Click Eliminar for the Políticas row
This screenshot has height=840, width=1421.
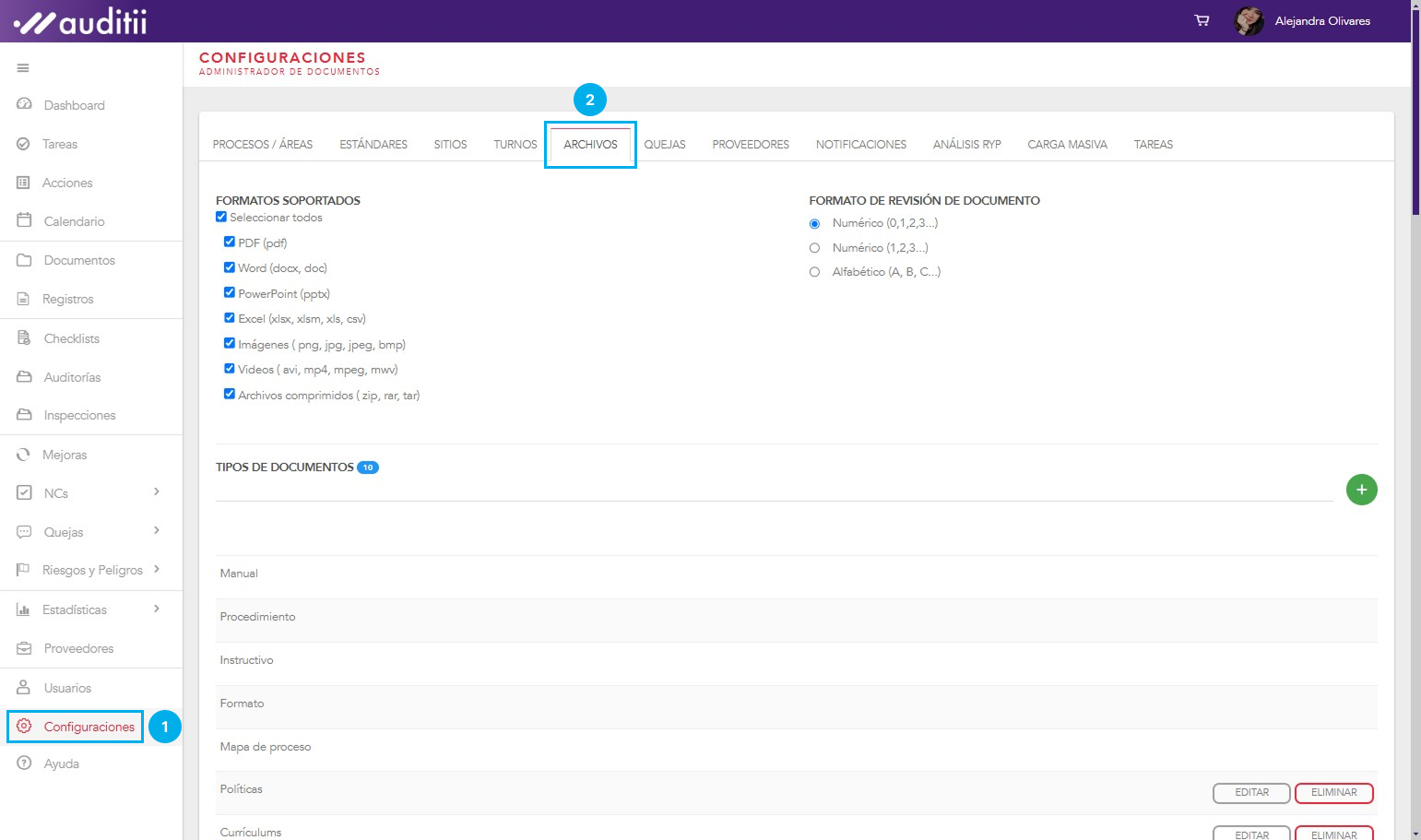pyautogui.click(x=1333, y=793)
